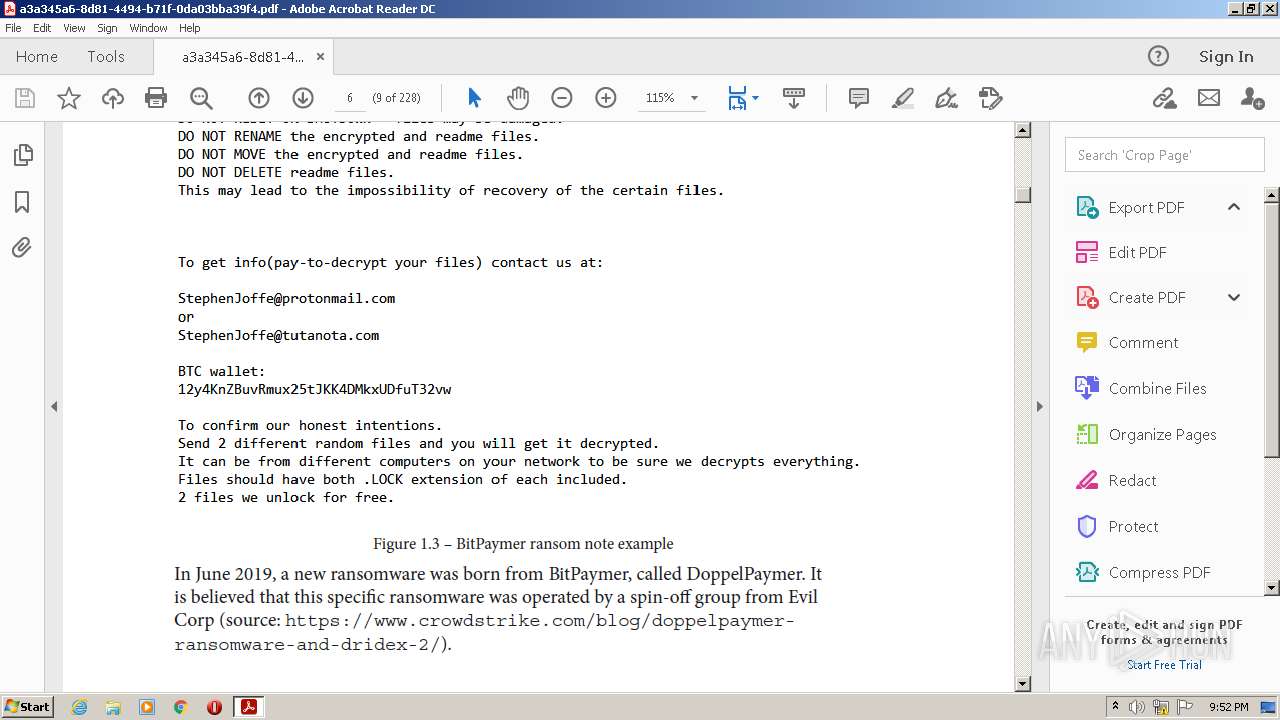This screenshot has width=1280, height=720.
Task: Launch Chrome from the taskbar
Action: tap(180, 707)
